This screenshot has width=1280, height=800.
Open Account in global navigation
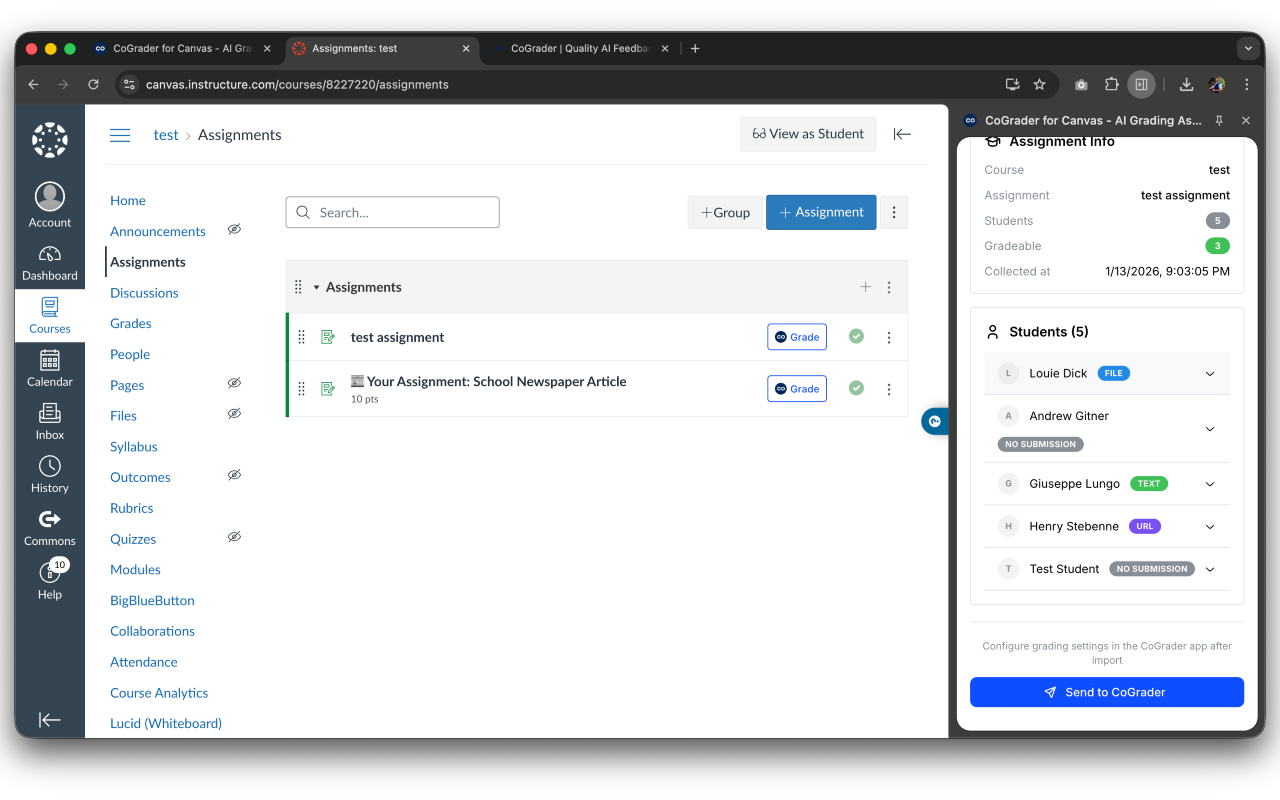tap(50, 205)
